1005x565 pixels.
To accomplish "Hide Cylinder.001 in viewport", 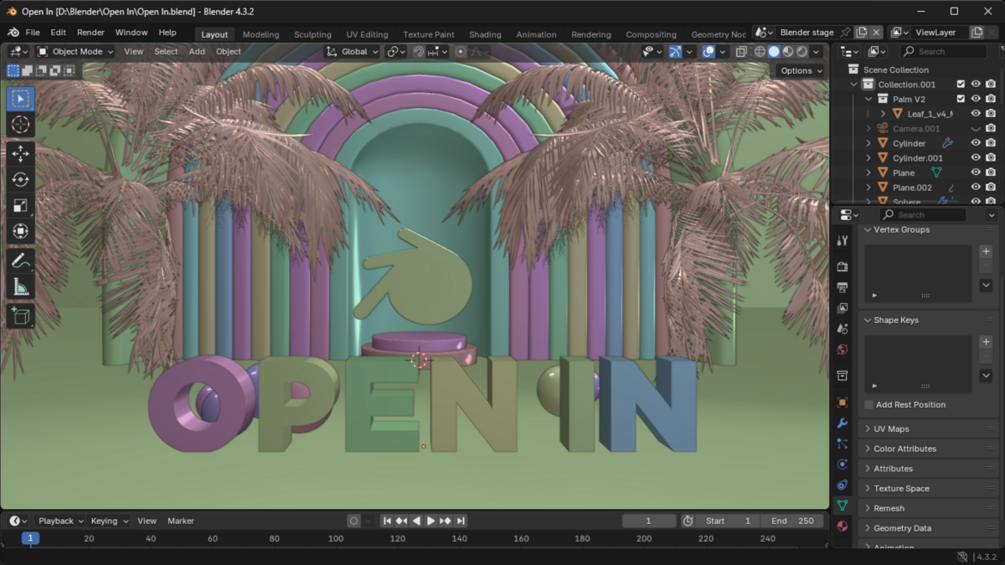I will pyautogui.click(x=976, y=158).
